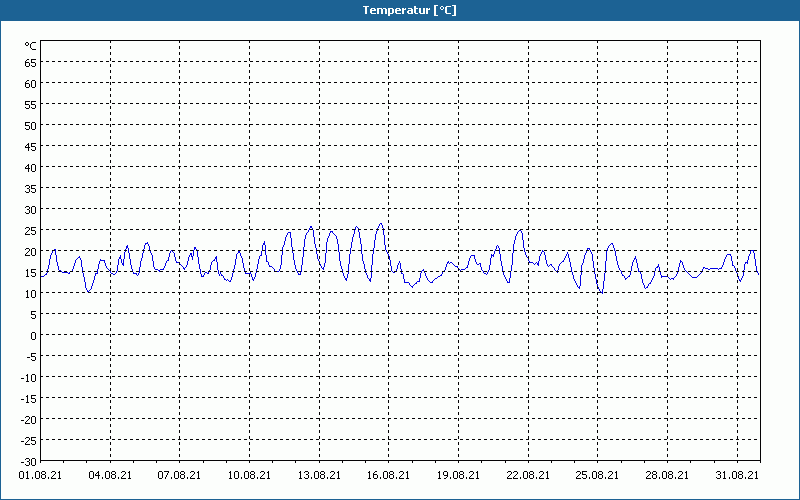
Task: Click the 25.08.21 date label
Action: [597, 475]
